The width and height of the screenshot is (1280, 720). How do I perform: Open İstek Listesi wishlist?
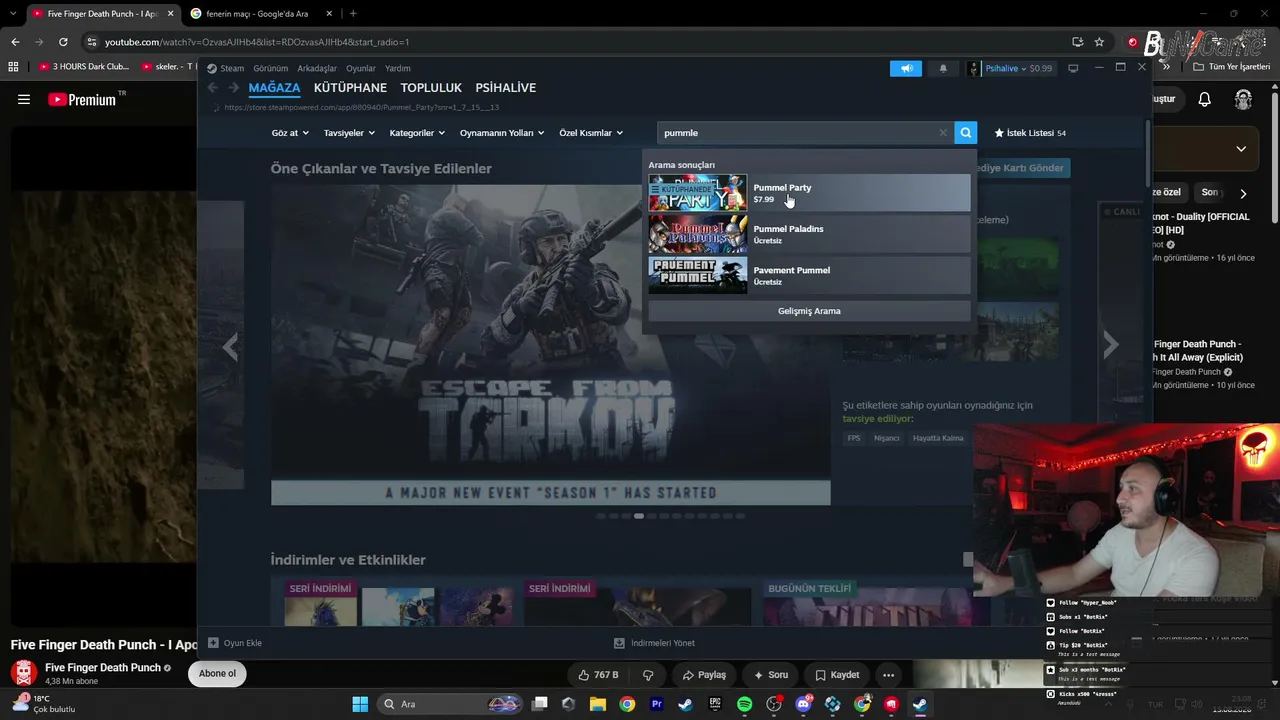(x=1030, y=133)
